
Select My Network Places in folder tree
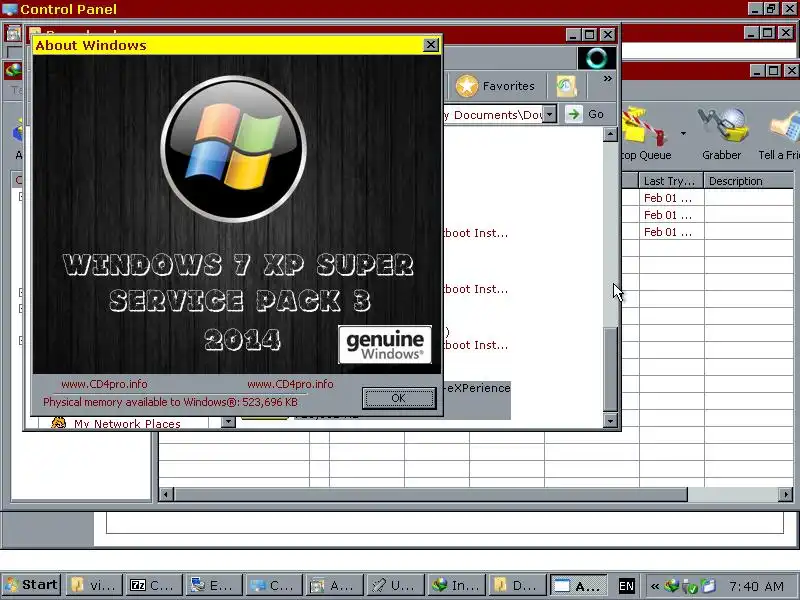[127, 424]
